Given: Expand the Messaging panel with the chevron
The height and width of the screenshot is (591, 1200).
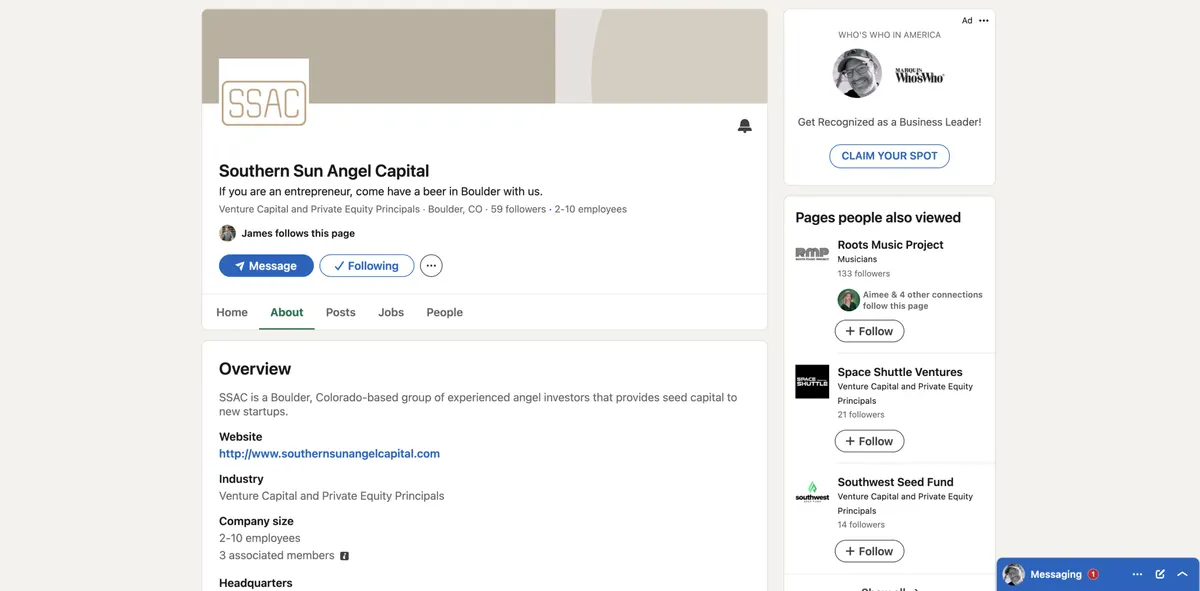Looking at the screenshot, I should pos(1182,575).
